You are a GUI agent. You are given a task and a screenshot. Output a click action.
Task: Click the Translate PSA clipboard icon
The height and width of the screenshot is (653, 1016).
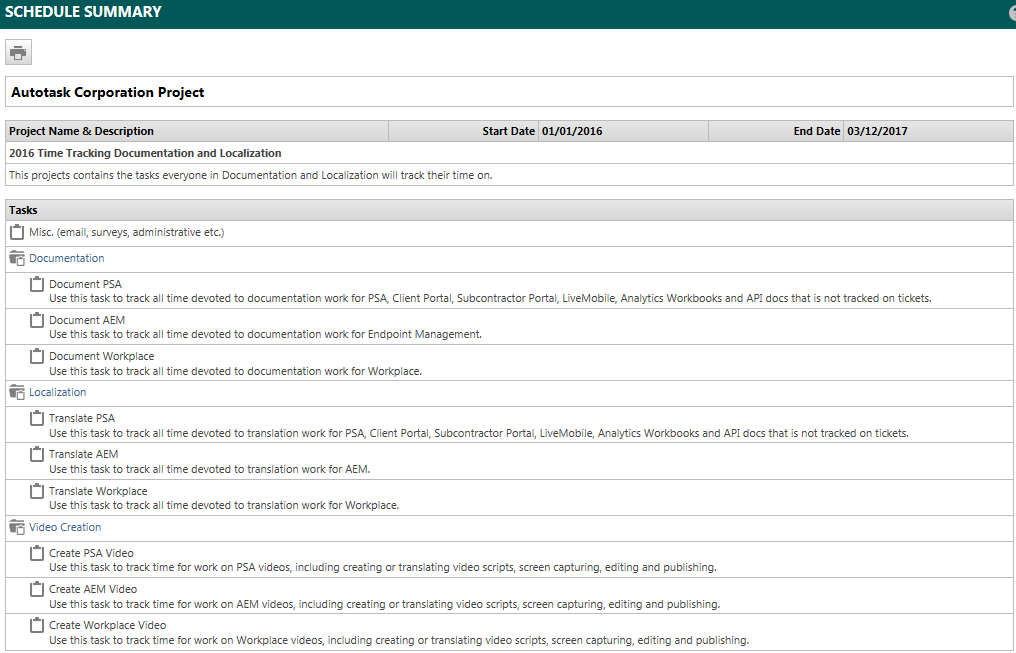coord(38,418)
